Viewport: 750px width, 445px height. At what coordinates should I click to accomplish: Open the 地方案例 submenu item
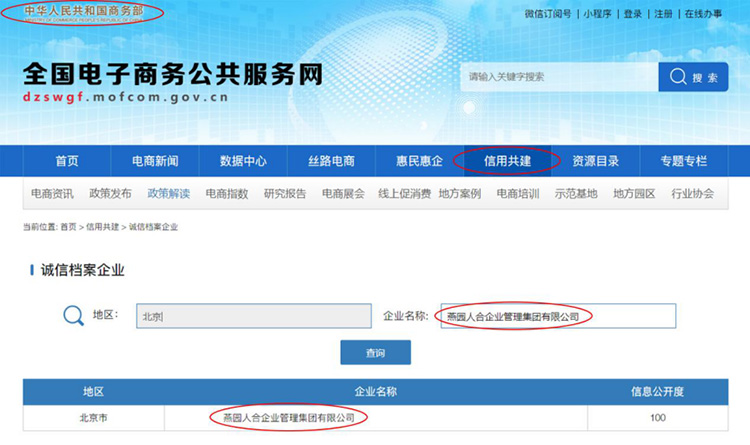click(460, 194)
